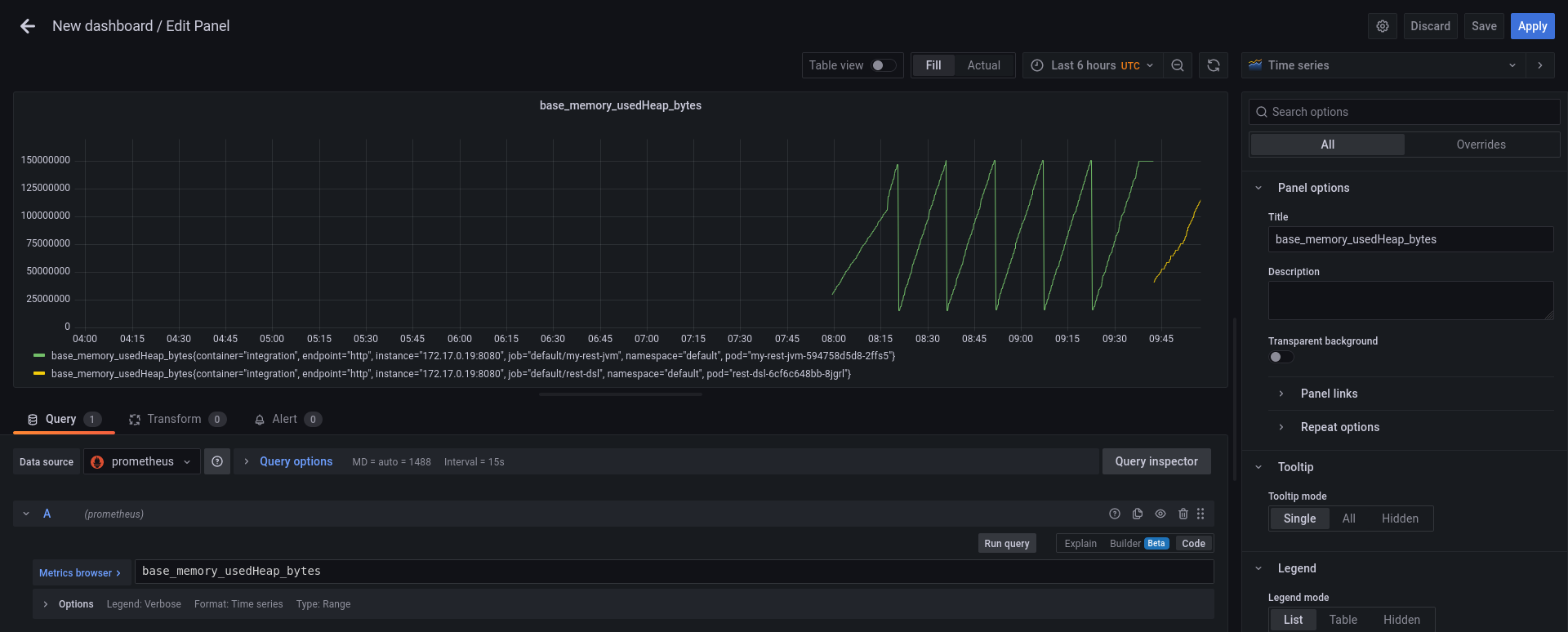
Task: Refresh the dashboard with the refresh icon
Action: point(1214,65)
